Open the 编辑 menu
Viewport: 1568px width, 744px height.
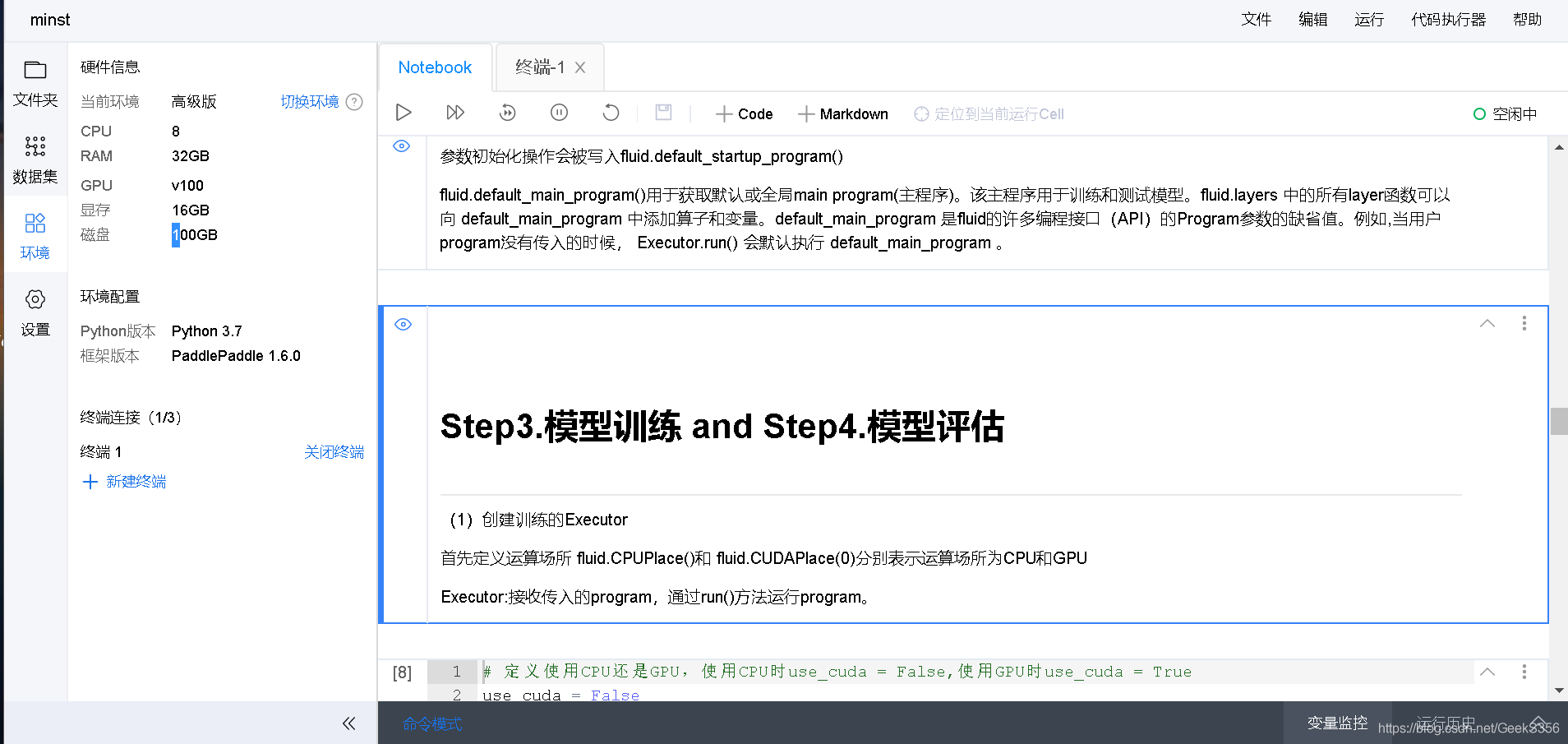pos(1313,20)
